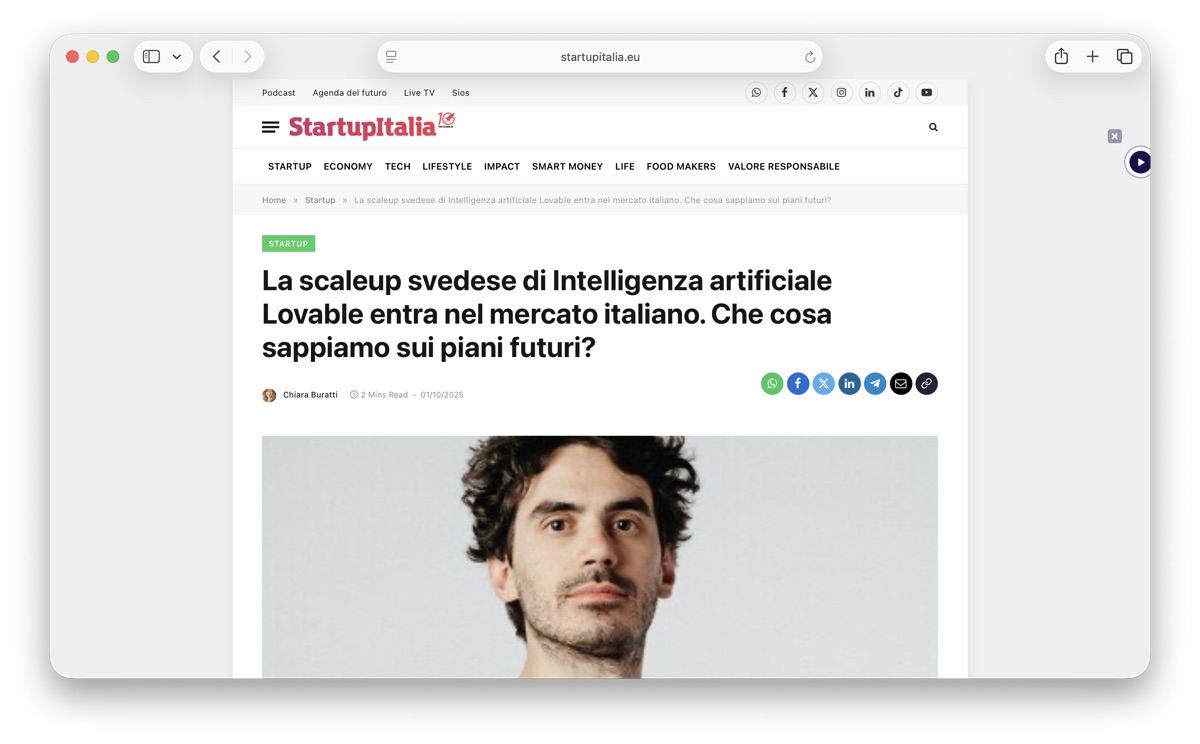
Task: Click the site search magnifier icon
Action: (933, 127)
